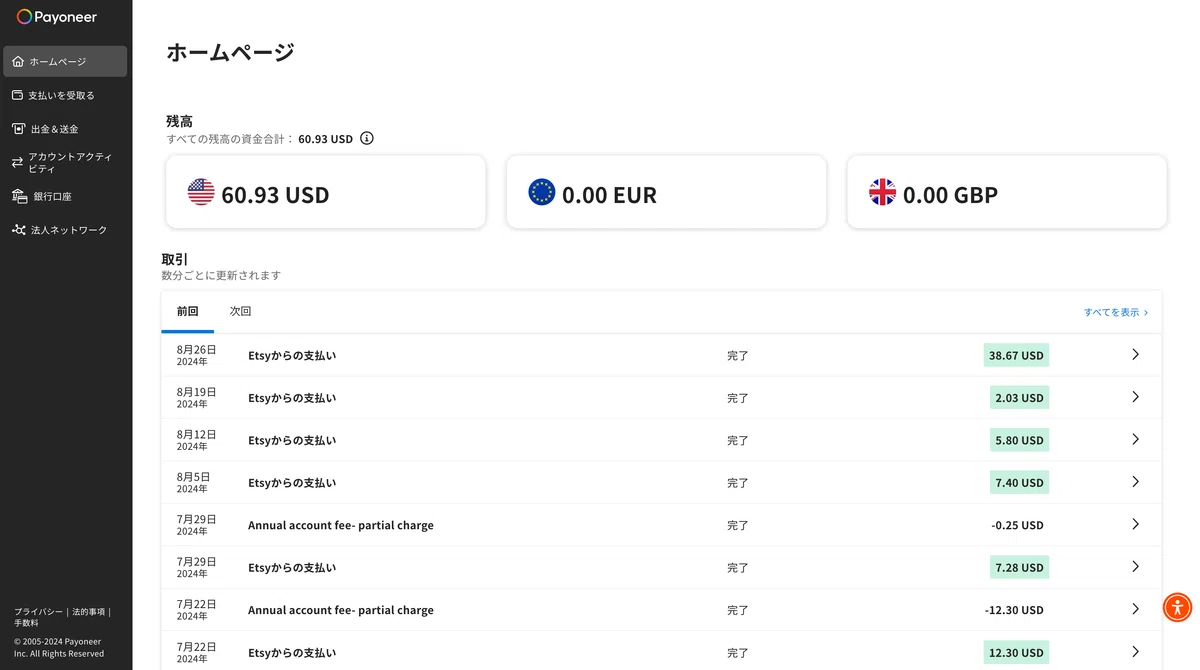The width and height of the screenshot is (1200, 670).
Task: Click the -12.30 USD amount
Action: (1014, 610)
